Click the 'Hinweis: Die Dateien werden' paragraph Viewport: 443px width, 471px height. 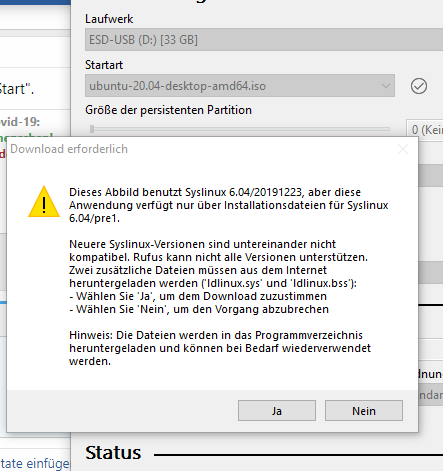(220, 348)
